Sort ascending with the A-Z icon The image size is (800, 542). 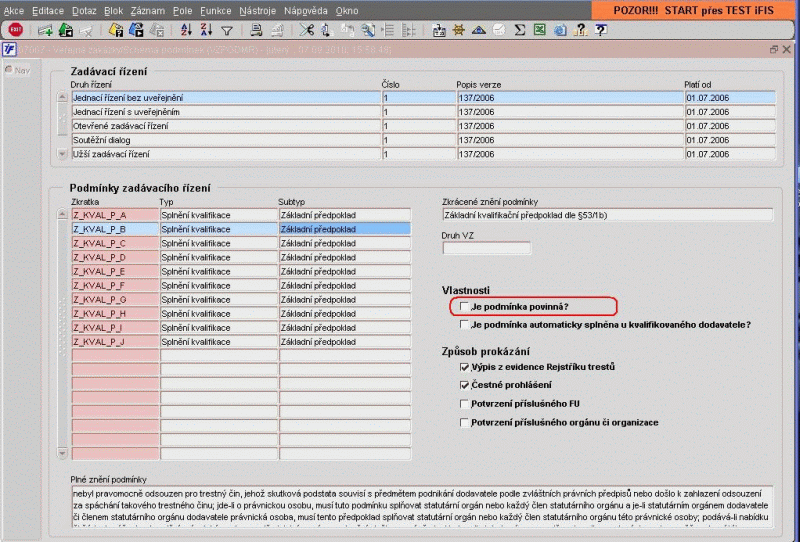coord(186,30)
